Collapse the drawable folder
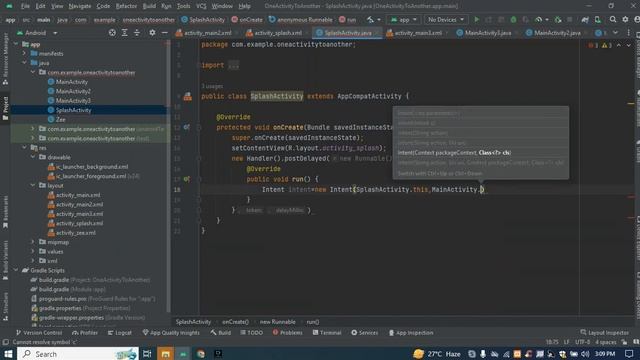The image size is (640, 360). (x=33, y=157)
